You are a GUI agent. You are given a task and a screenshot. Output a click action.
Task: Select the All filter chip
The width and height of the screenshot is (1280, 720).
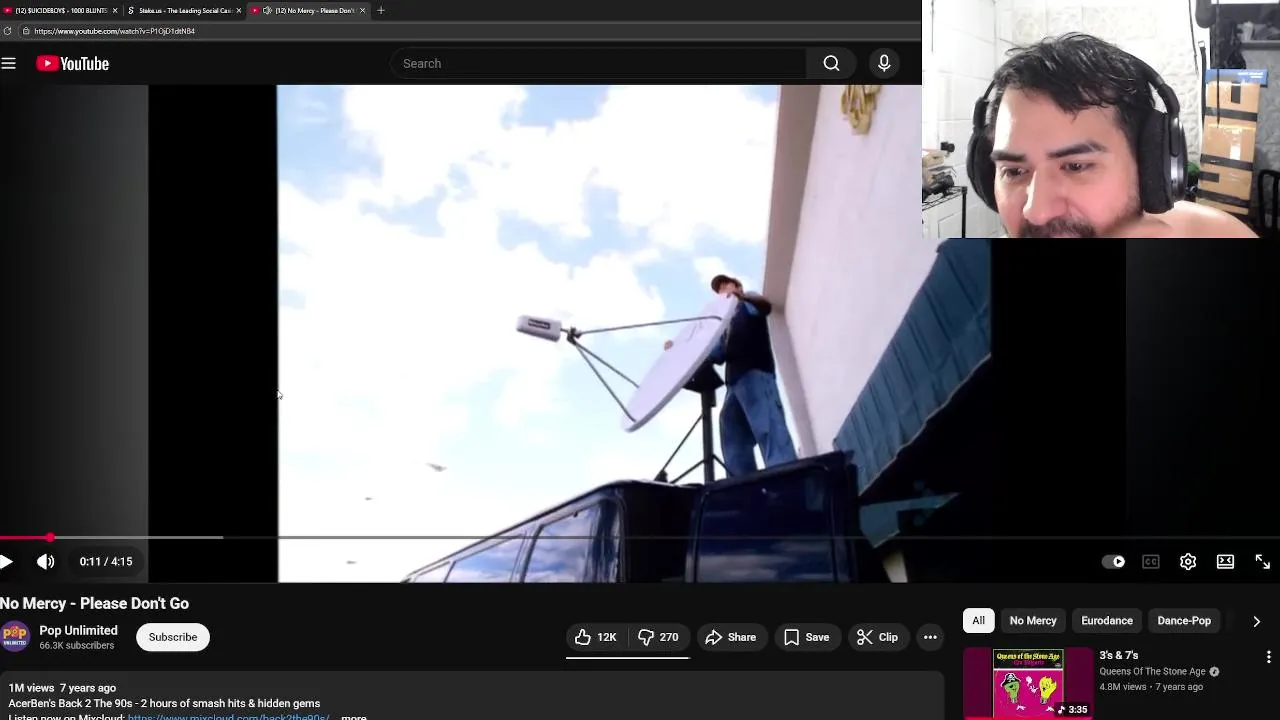[978, 621]
